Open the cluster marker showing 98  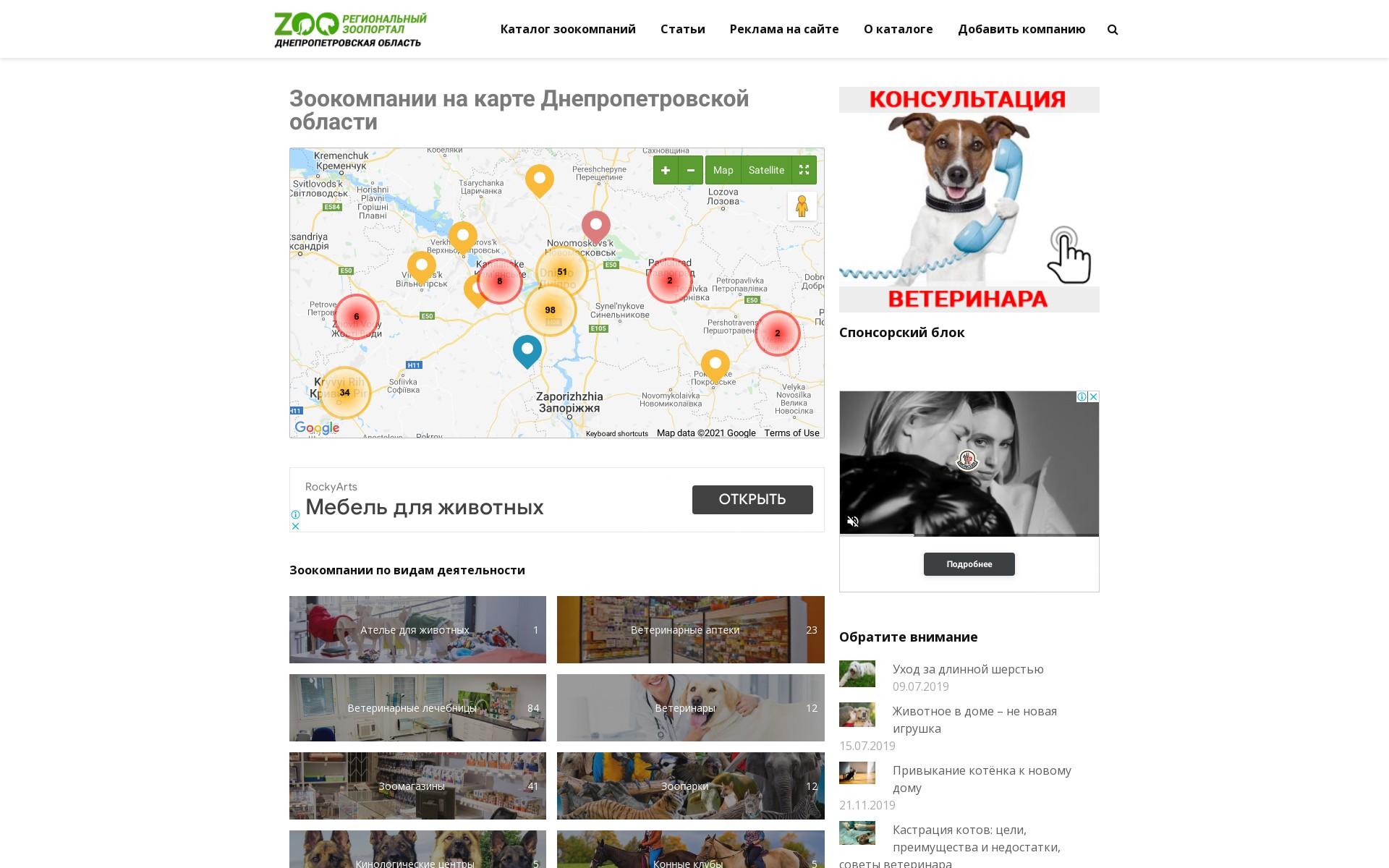tap(551, 310)
